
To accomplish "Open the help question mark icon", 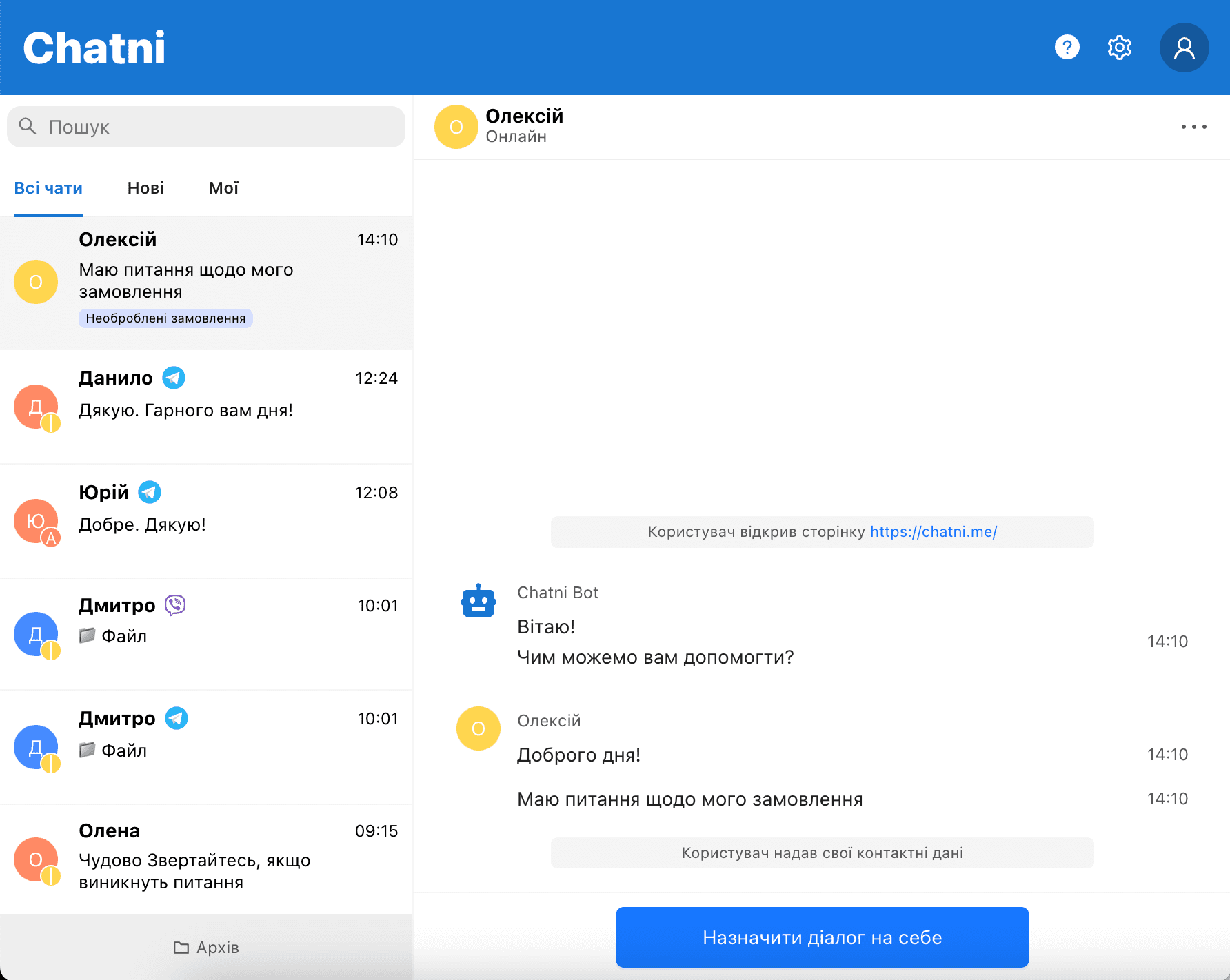I will tap(1067, 48).
